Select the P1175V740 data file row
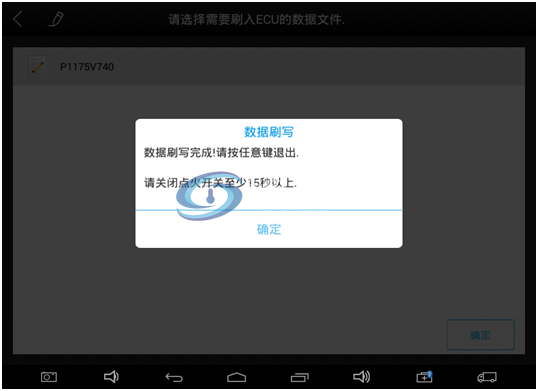The image size is (538, 391). (x=269, y=67)
